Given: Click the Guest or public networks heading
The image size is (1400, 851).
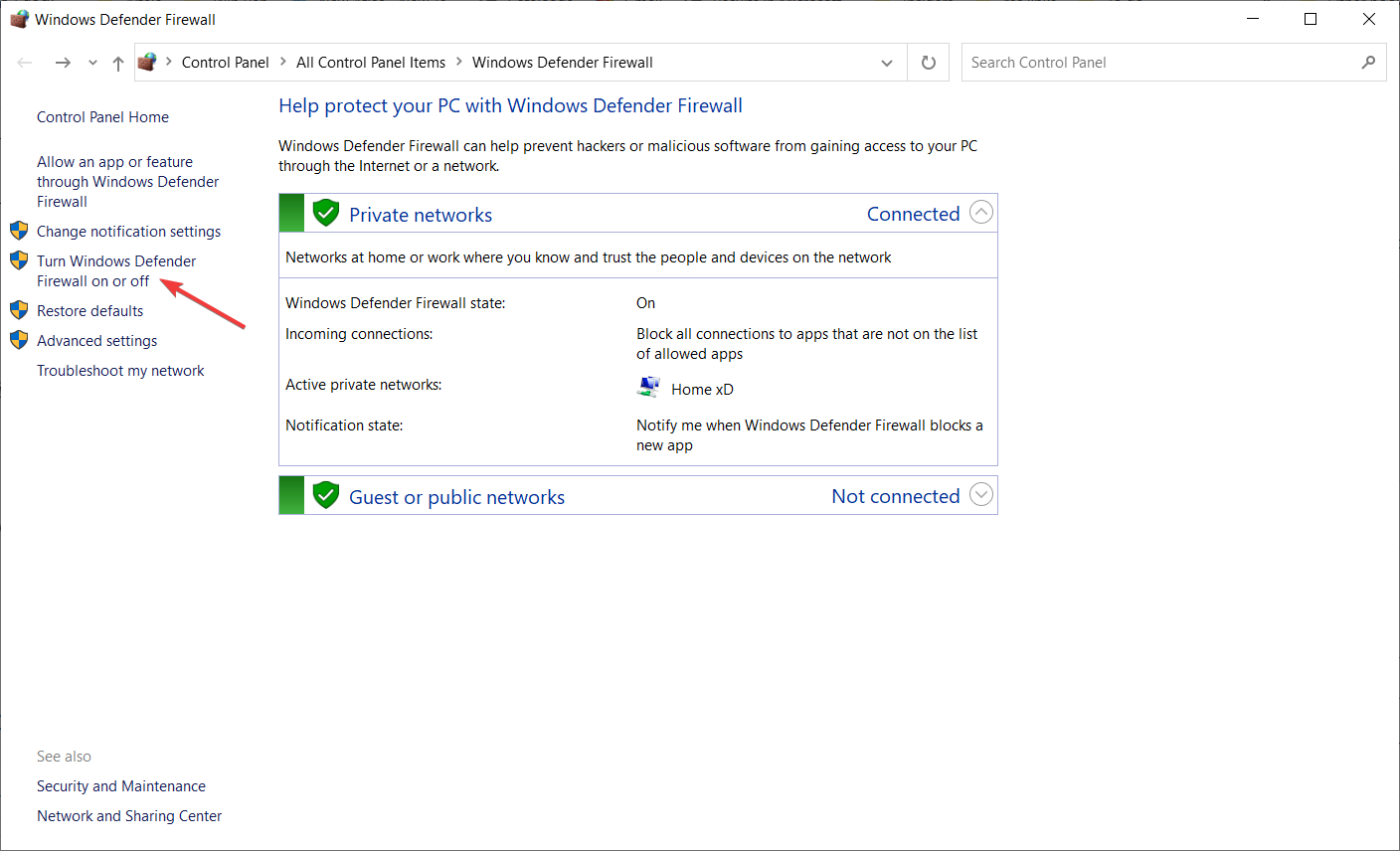Looking at the screenshot, I should pos(456,497).
